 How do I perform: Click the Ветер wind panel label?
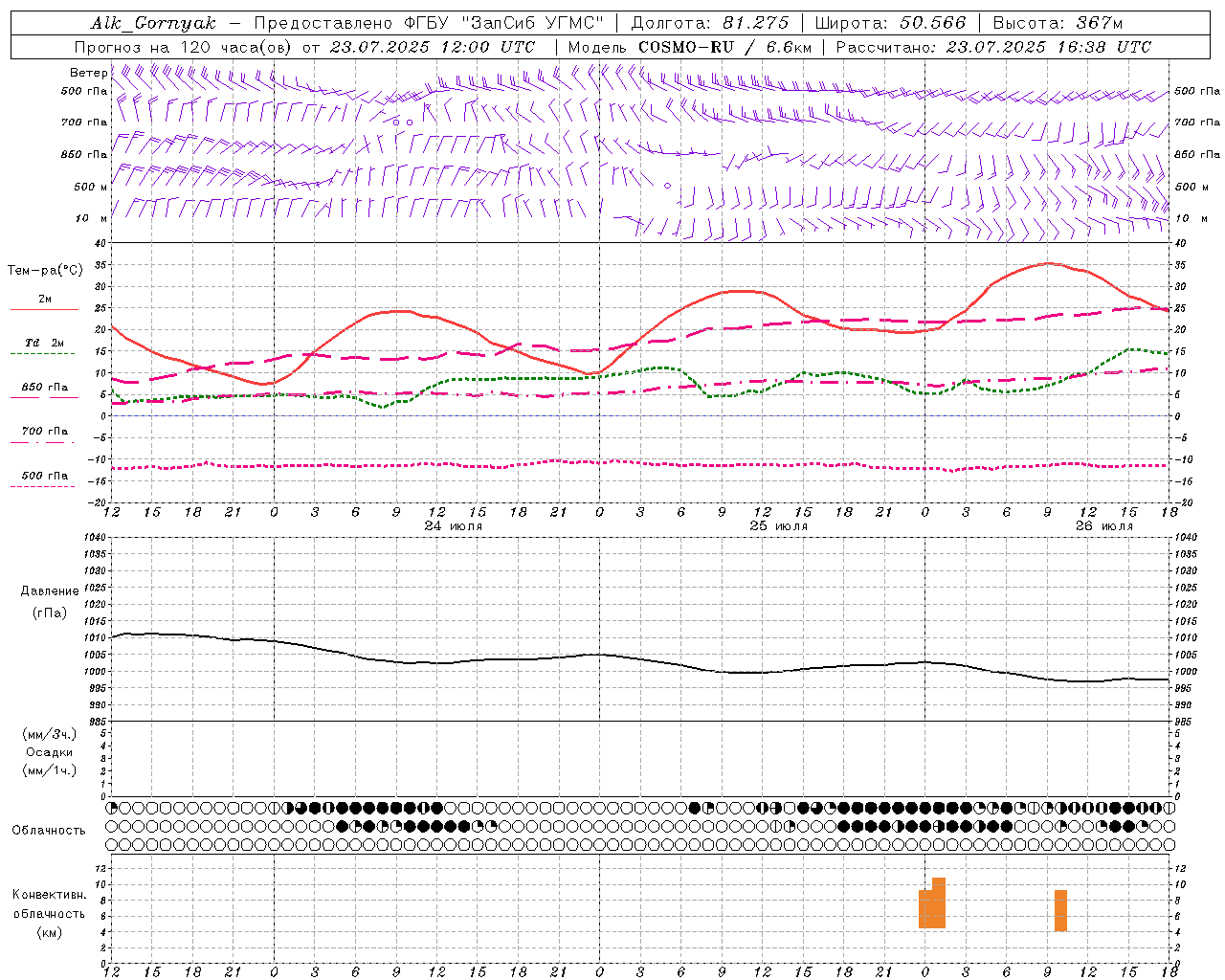[x=88, y=73]
